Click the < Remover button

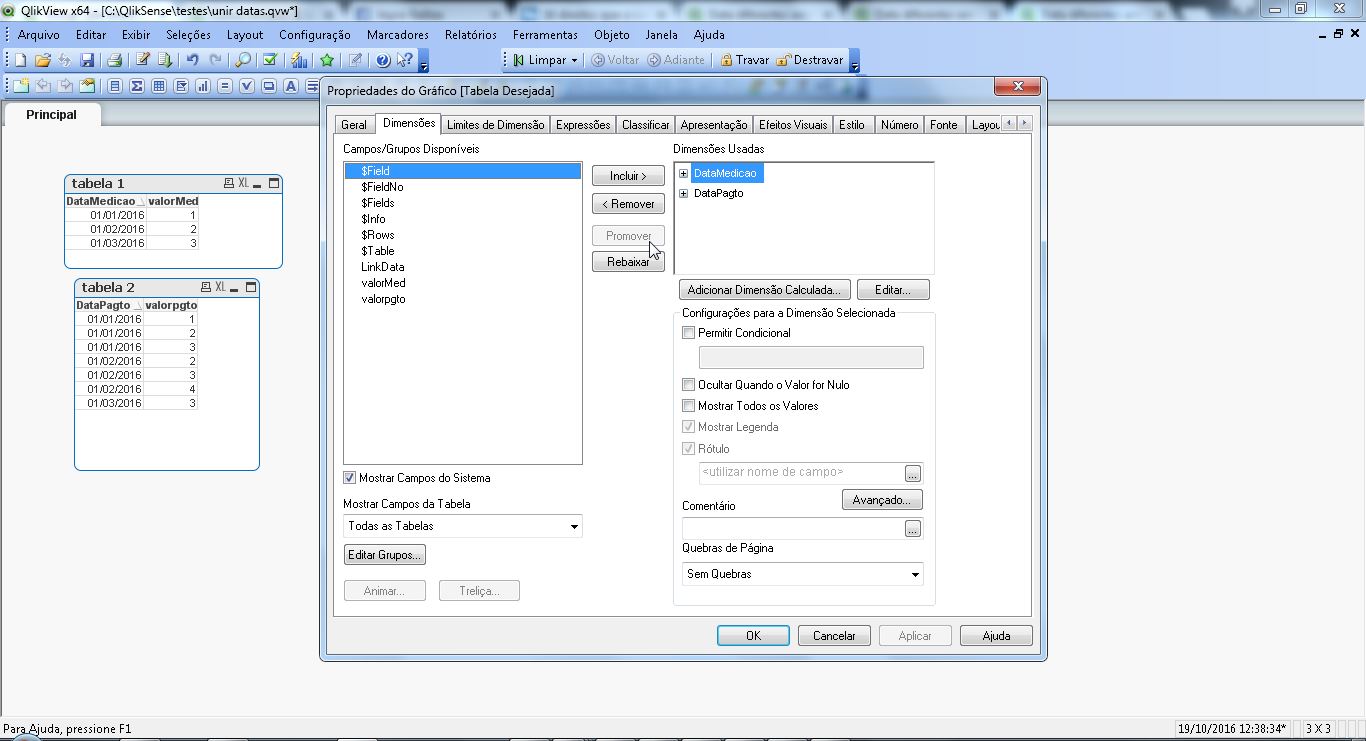[628, 204]
